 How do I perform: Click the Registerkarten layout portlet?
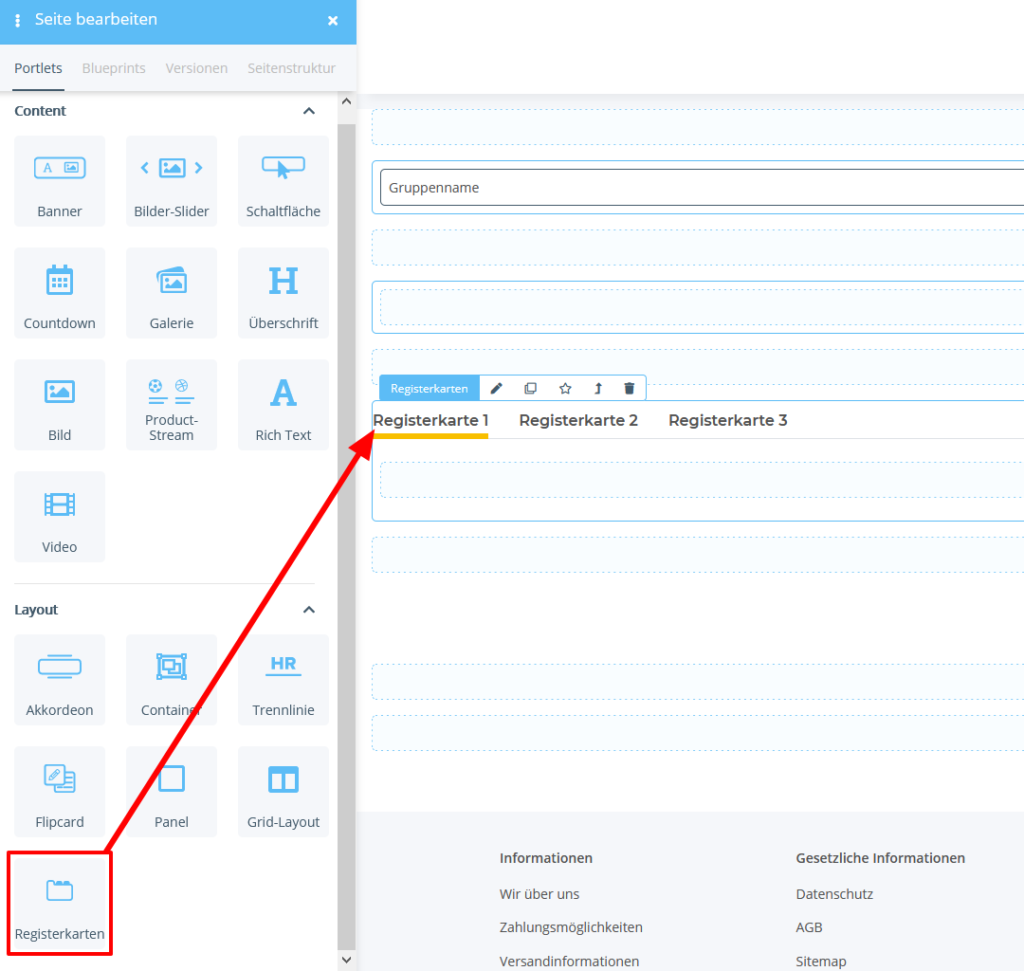coord(59,903)
